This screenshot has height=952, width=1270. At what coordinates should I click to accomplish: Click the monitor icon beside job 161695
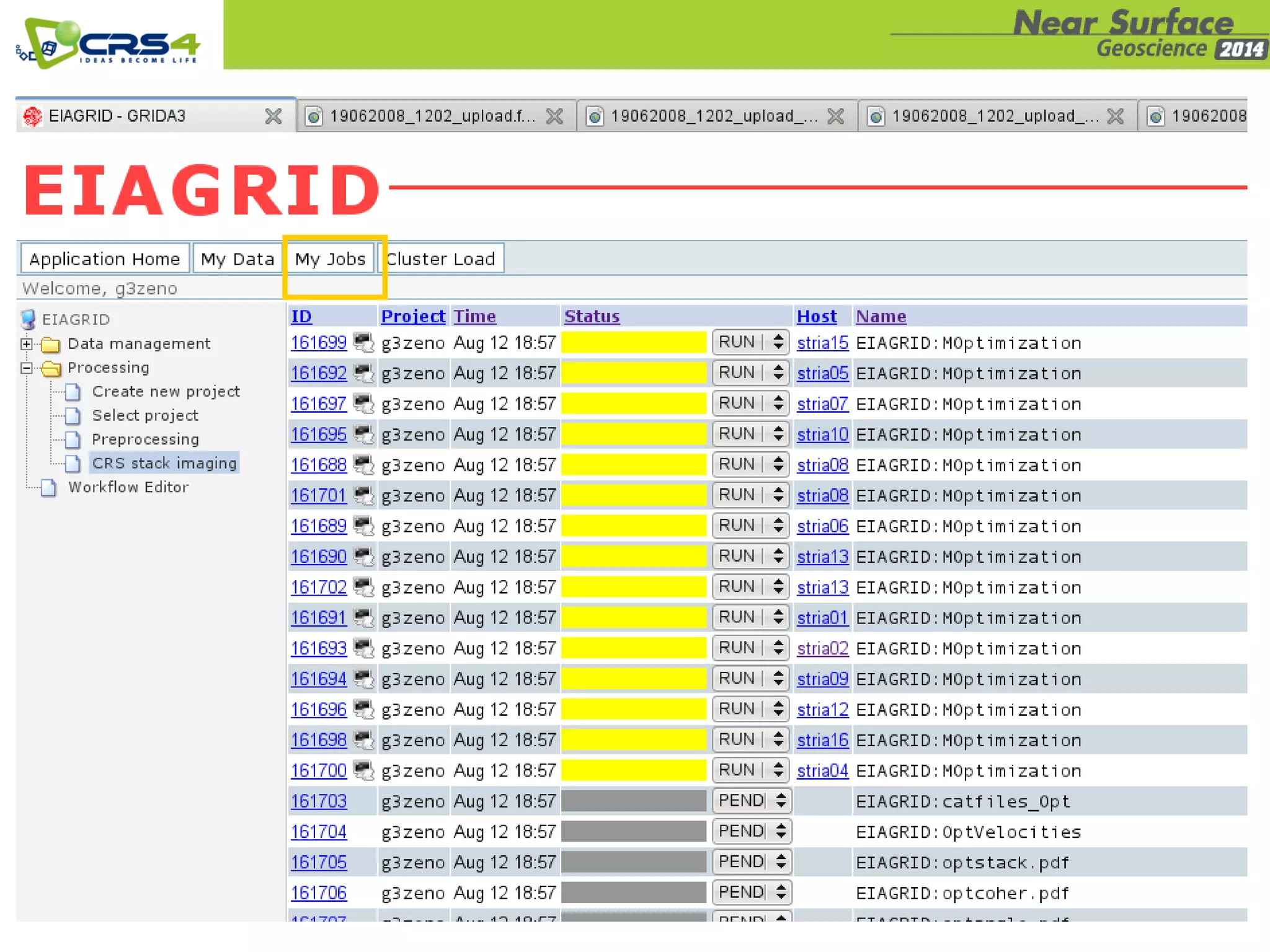coord(363,434)
